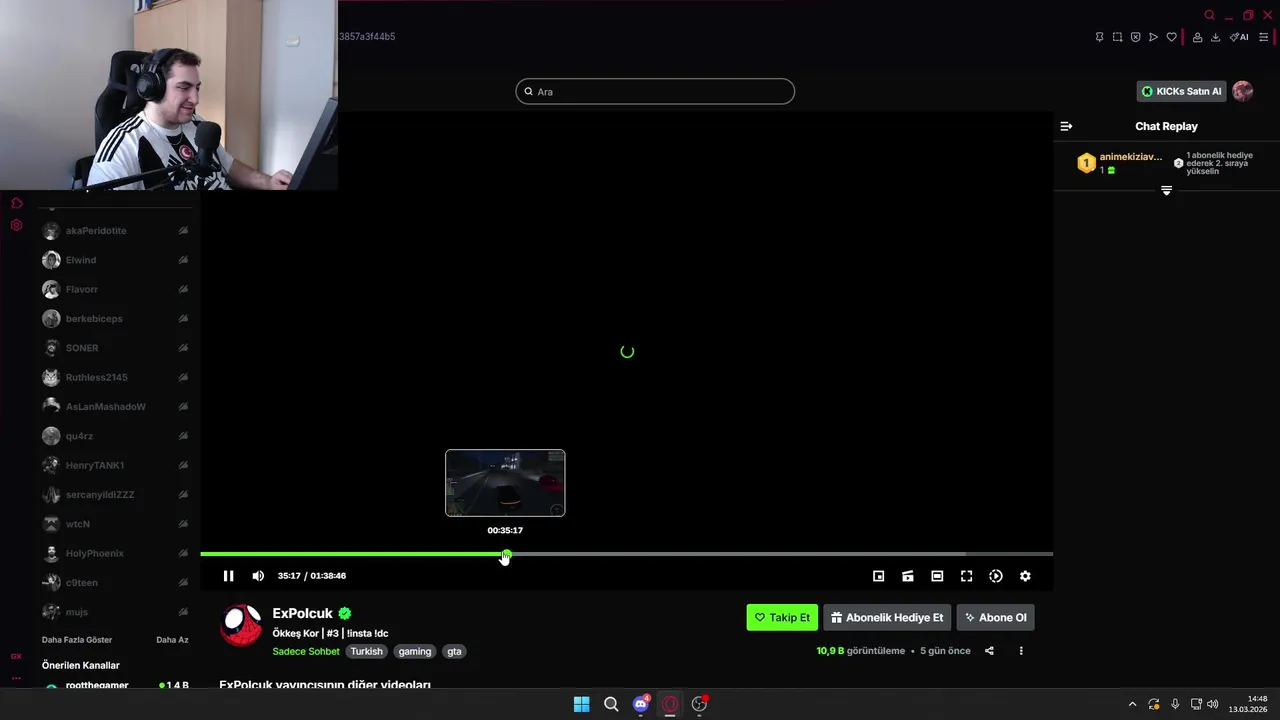The height and width of the screenshot is (720, 1280).
Task: Add page to bookmarks heart icon
Action: click(1171, 37)
